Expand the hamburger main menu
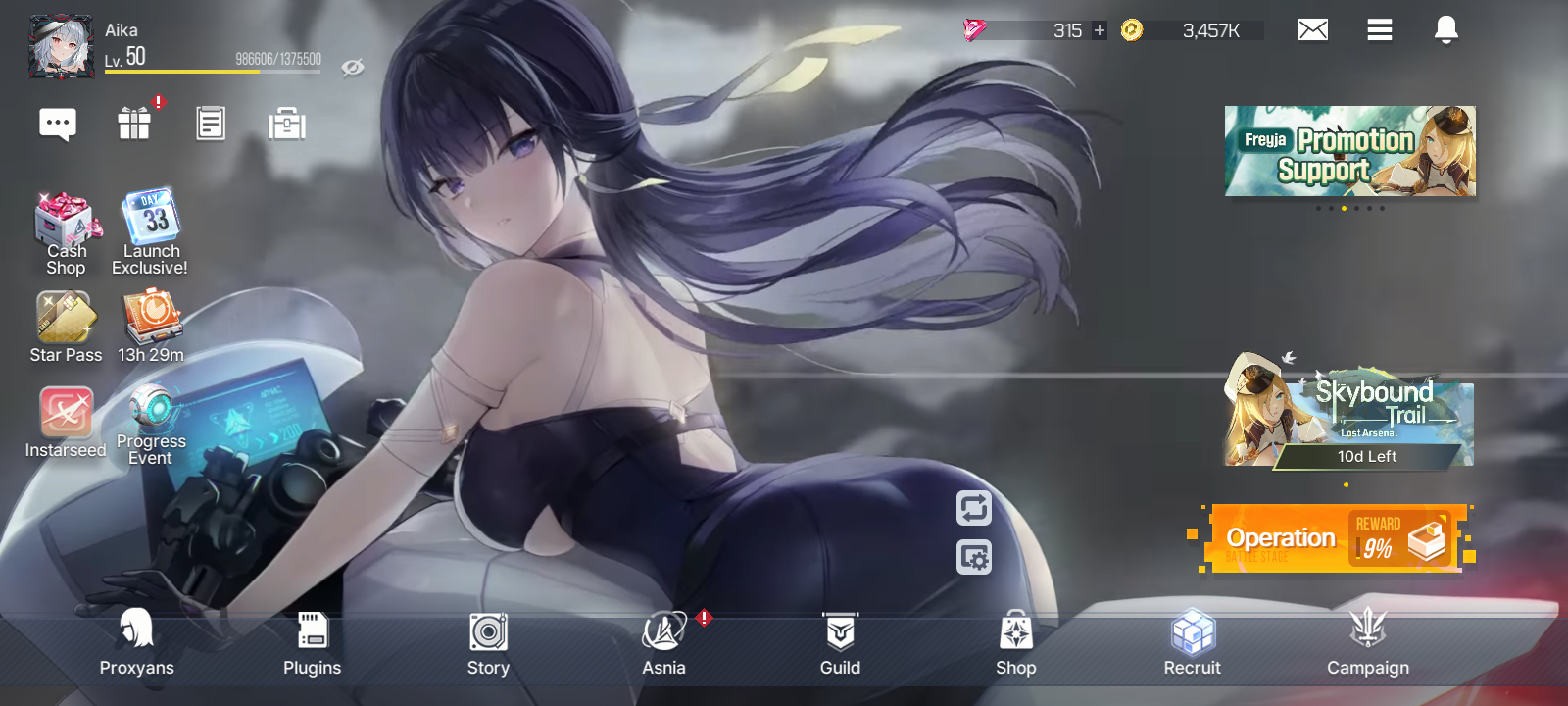 [x=1379, y=30]
